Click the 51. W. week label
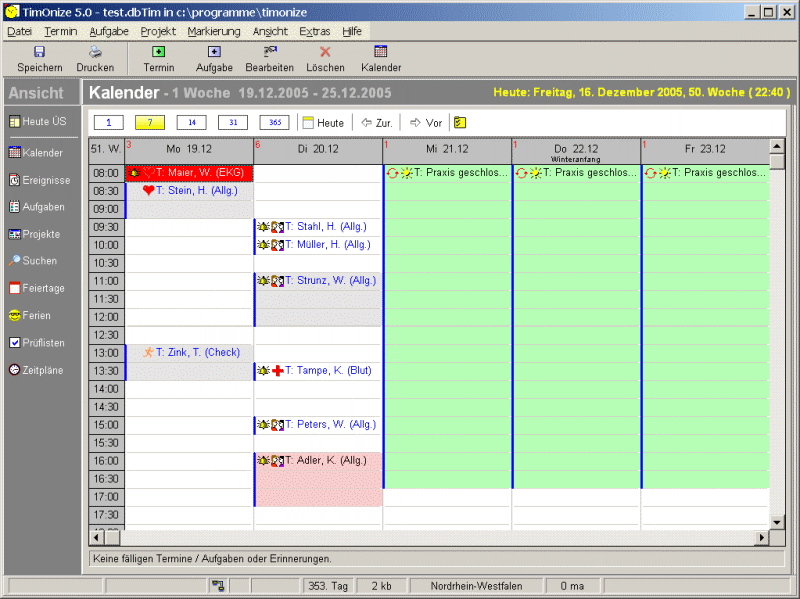800x599 pixels. tap(106, 149)
